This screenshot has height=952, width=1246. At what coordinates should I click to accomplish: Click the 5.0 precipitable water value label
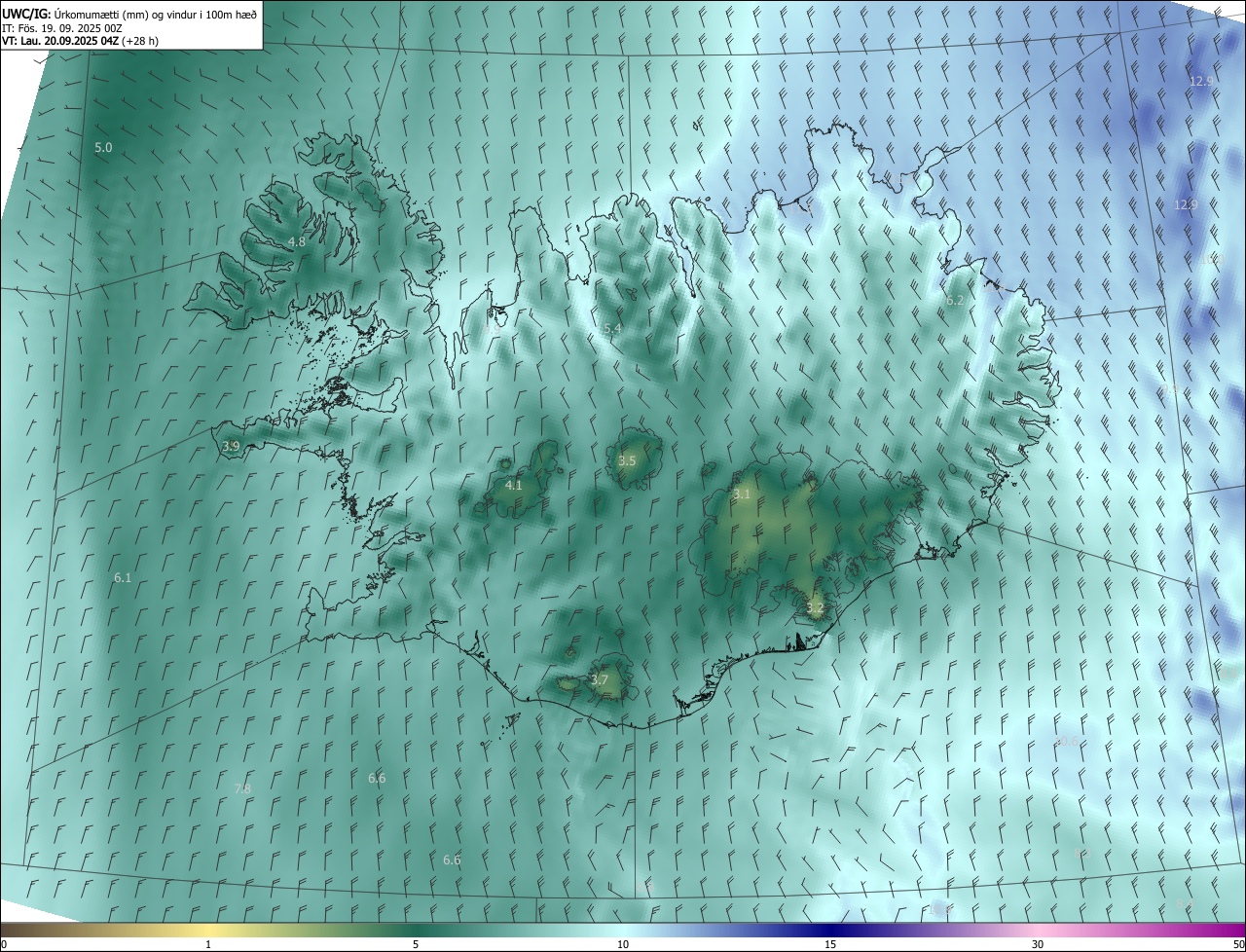coord(103,148)
